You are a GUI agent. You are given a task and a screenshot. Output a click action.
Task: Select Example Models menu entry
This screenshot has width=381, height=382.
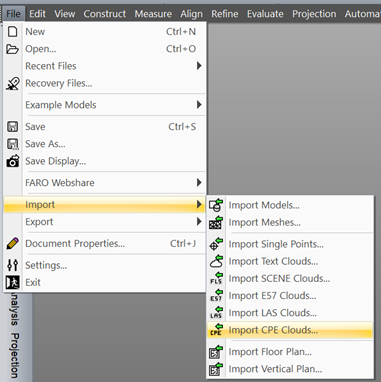pos(105,105)
